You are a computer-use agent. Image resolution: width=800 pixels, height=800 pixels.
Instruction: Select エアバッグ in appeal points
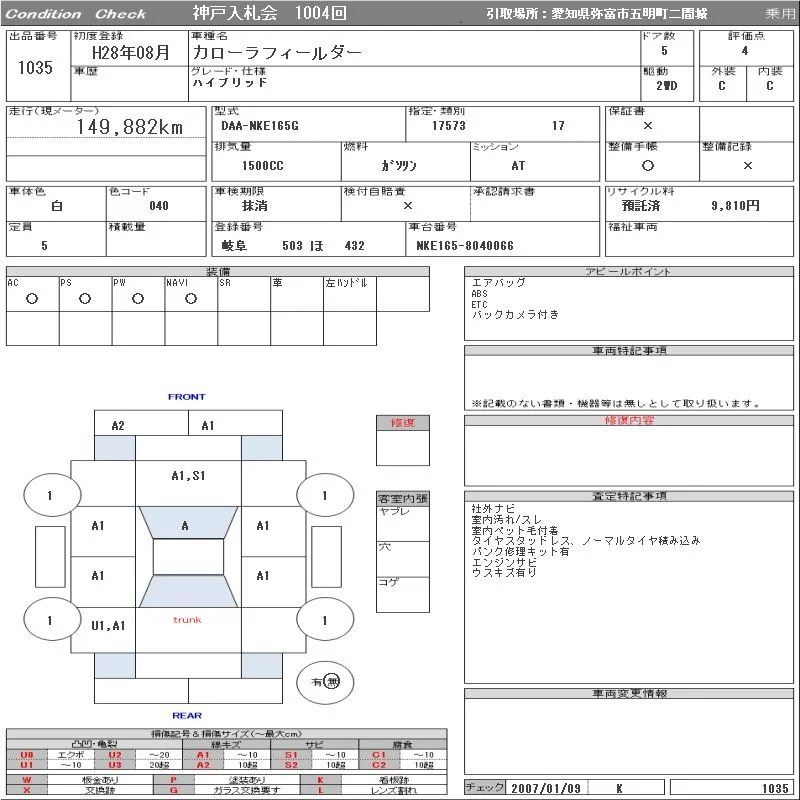click(x=498, y=282)
